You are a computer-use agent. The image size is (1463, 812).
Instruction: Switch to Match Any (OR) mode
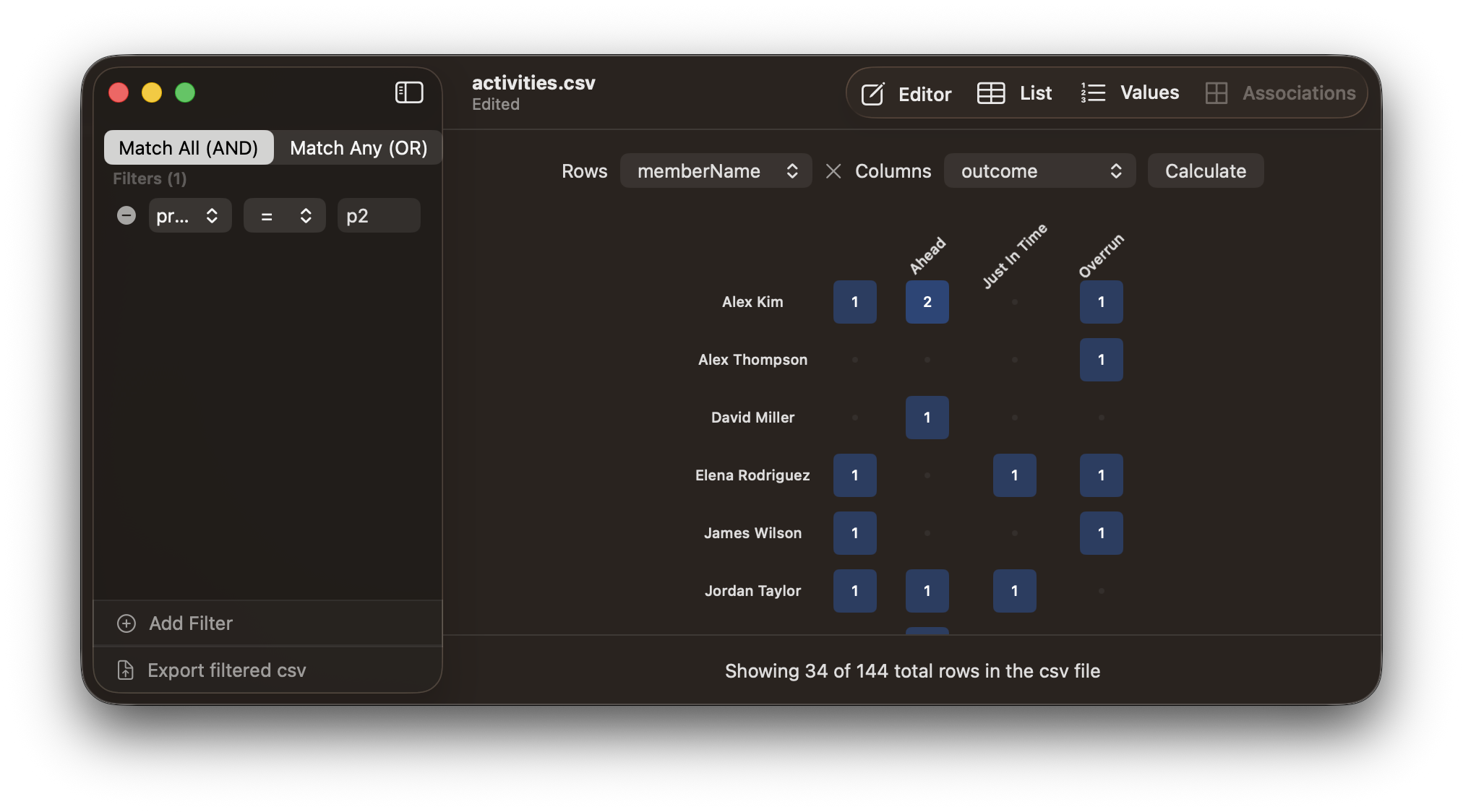point(359,148)
